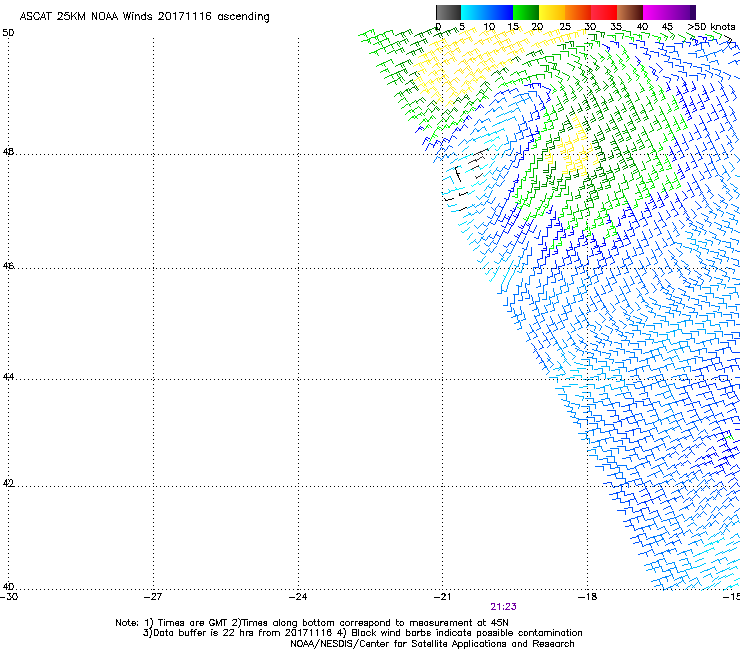Click the longitude label -21
Screen dimensions: 740x650
pyautogui.click(x=443, y=596)
